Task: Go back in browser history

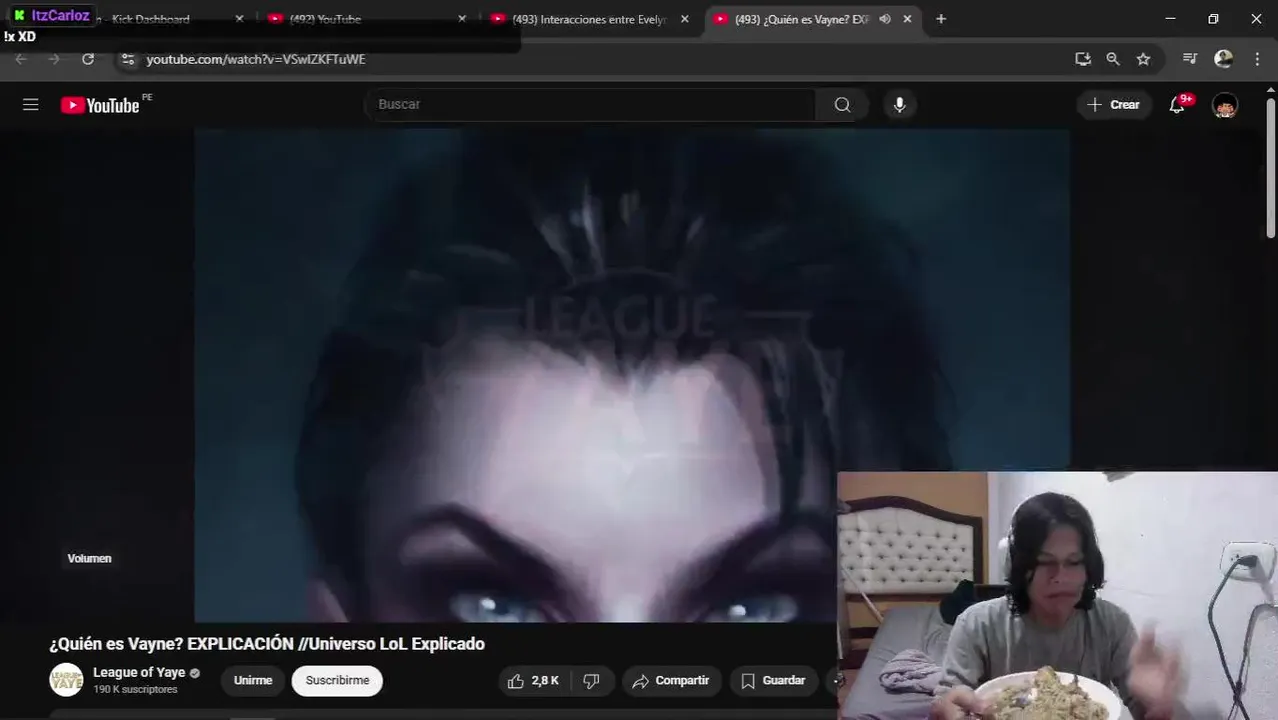Action: click(x=21, y=59)
